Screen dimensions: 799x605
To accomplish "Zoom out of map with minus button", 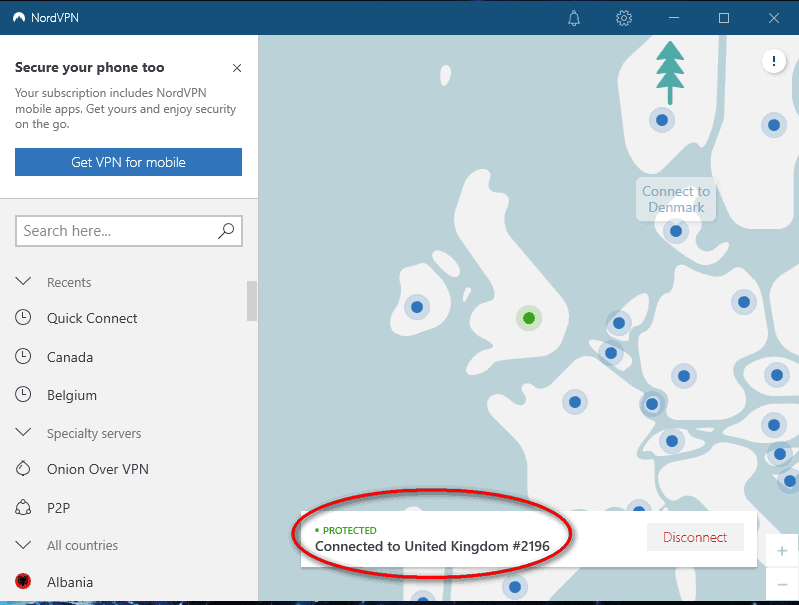I will tap(782, 584).
